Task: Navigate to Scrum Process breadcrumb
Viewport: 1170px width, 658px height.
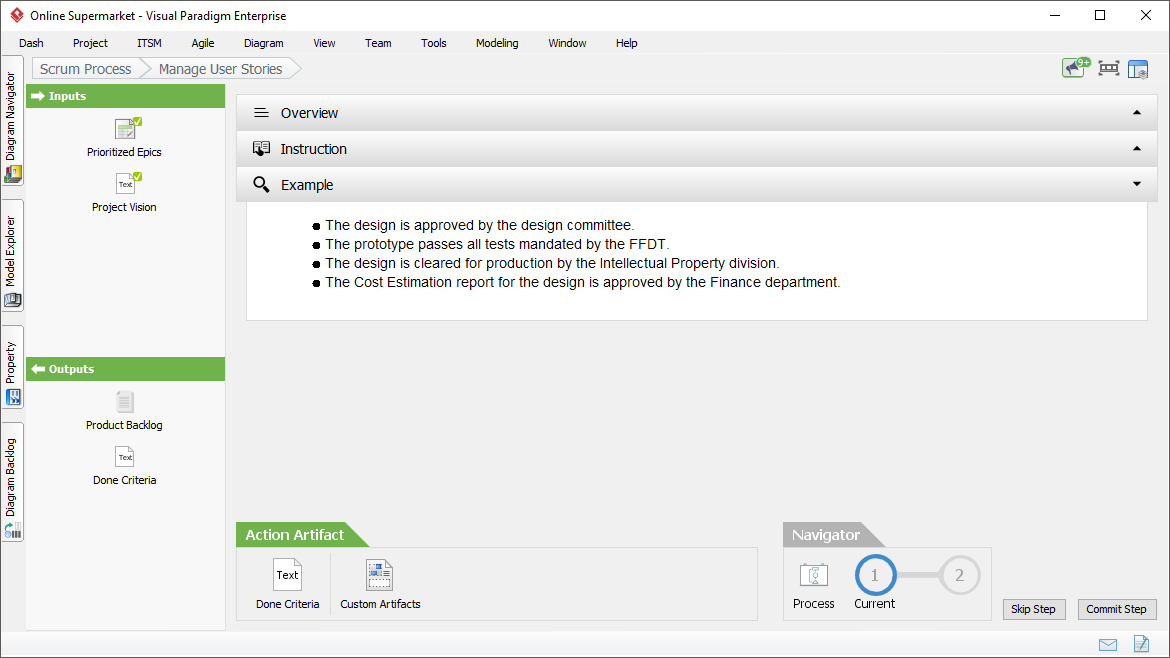Action: (86, 69)
